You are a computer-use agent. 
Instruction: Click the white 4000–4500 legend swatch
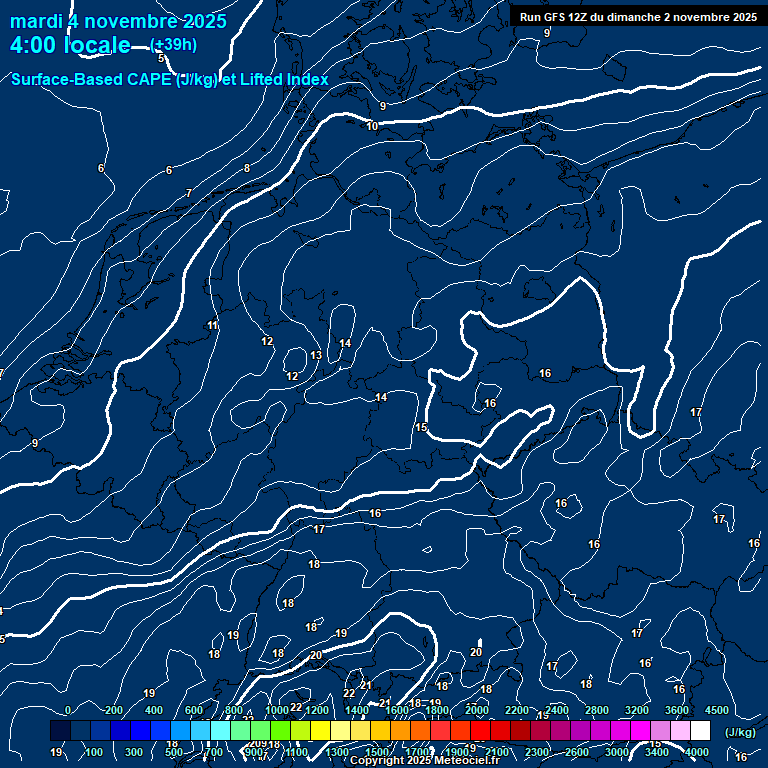[700, 730]
